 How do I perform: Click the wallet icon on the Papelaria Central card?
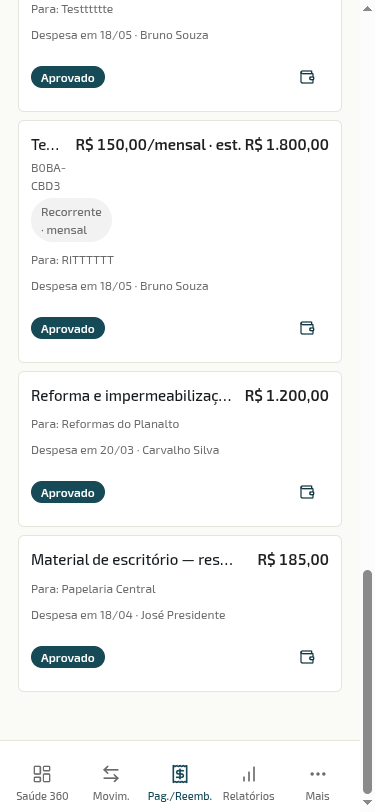[307, 657]
